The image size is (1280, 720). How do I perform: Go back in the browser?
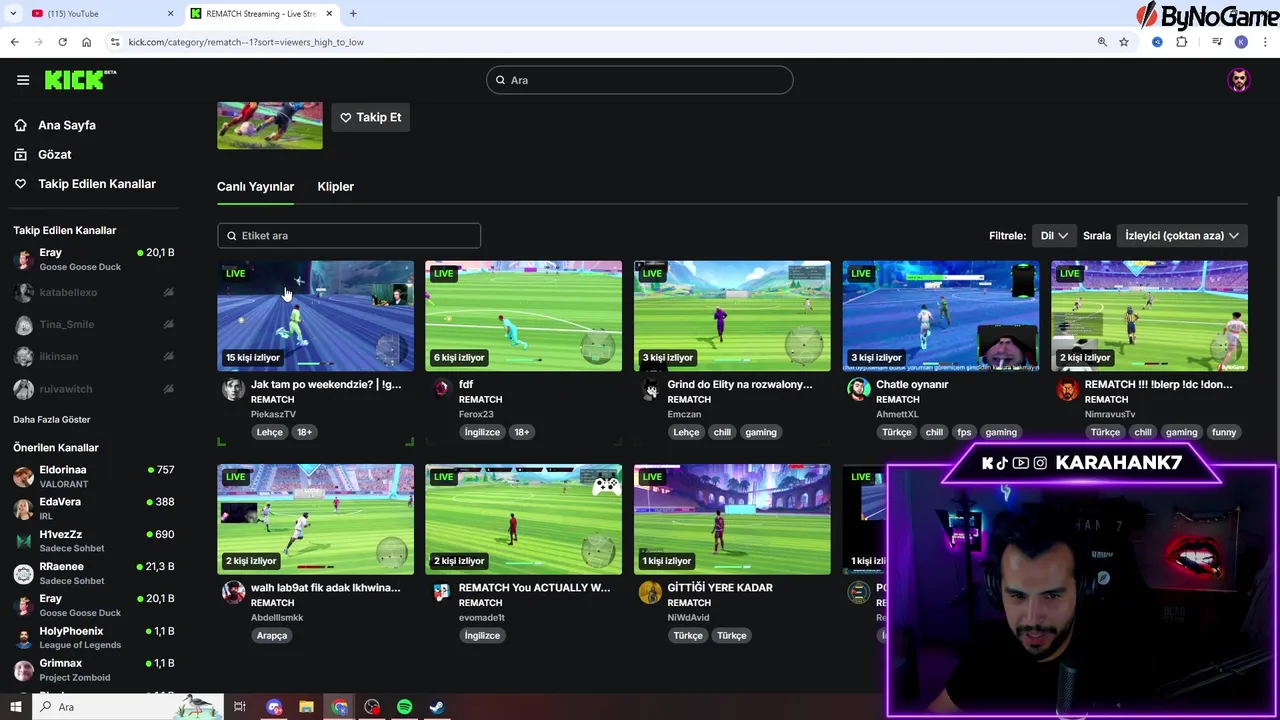[14, 42]
